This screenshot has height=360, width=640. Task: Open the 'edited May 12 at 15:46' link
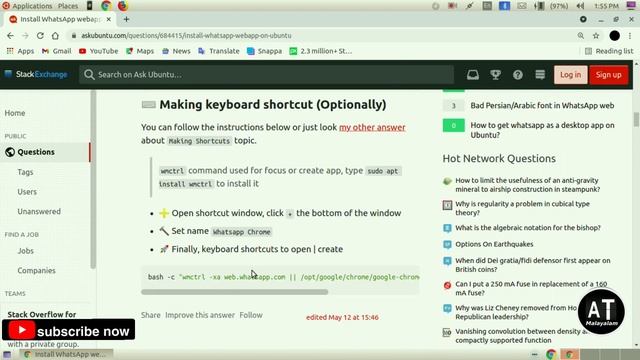[x=342, y=317]
